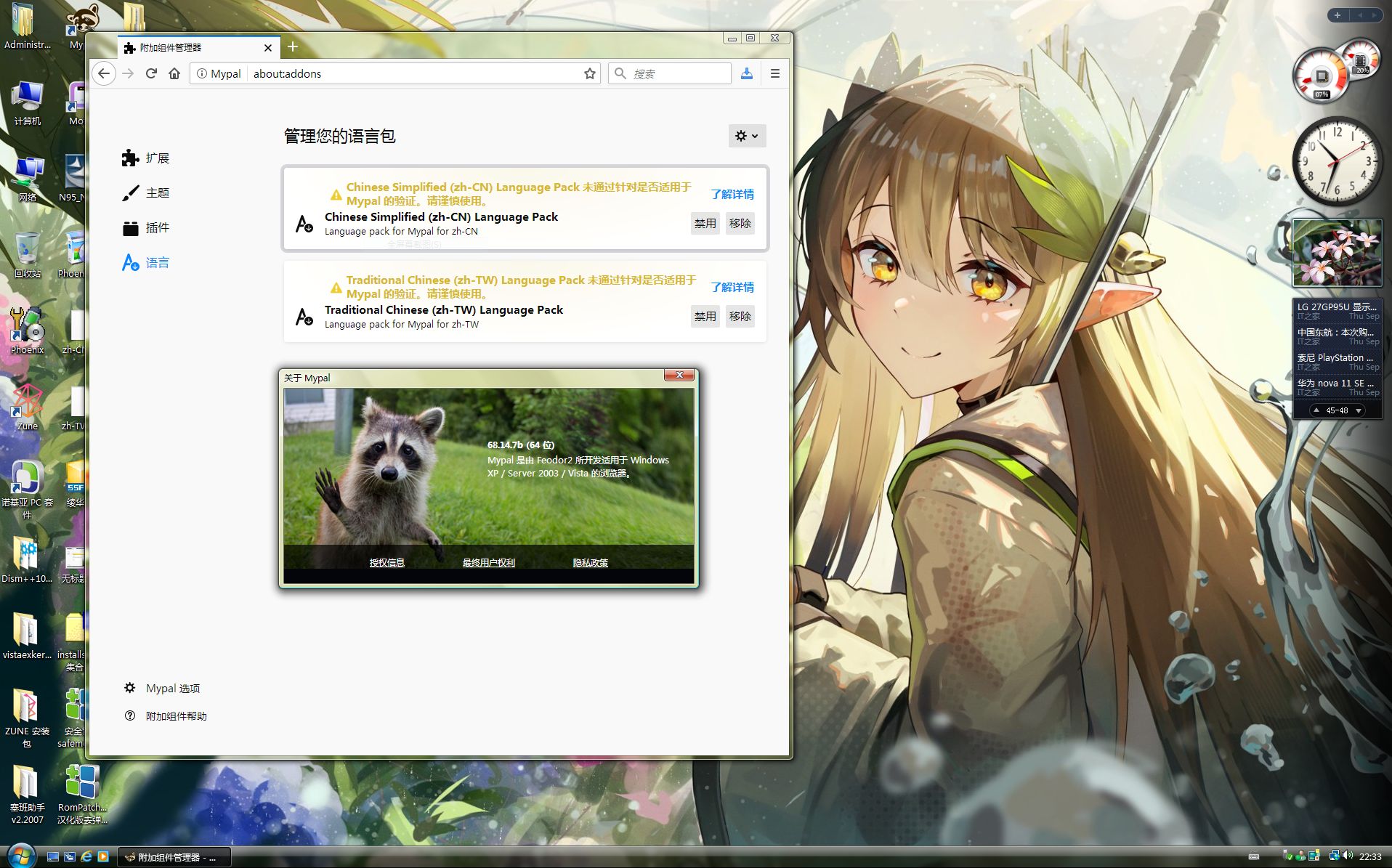
Task: Click the flower slideshow gadget picture
Action: pos(1337,253)
